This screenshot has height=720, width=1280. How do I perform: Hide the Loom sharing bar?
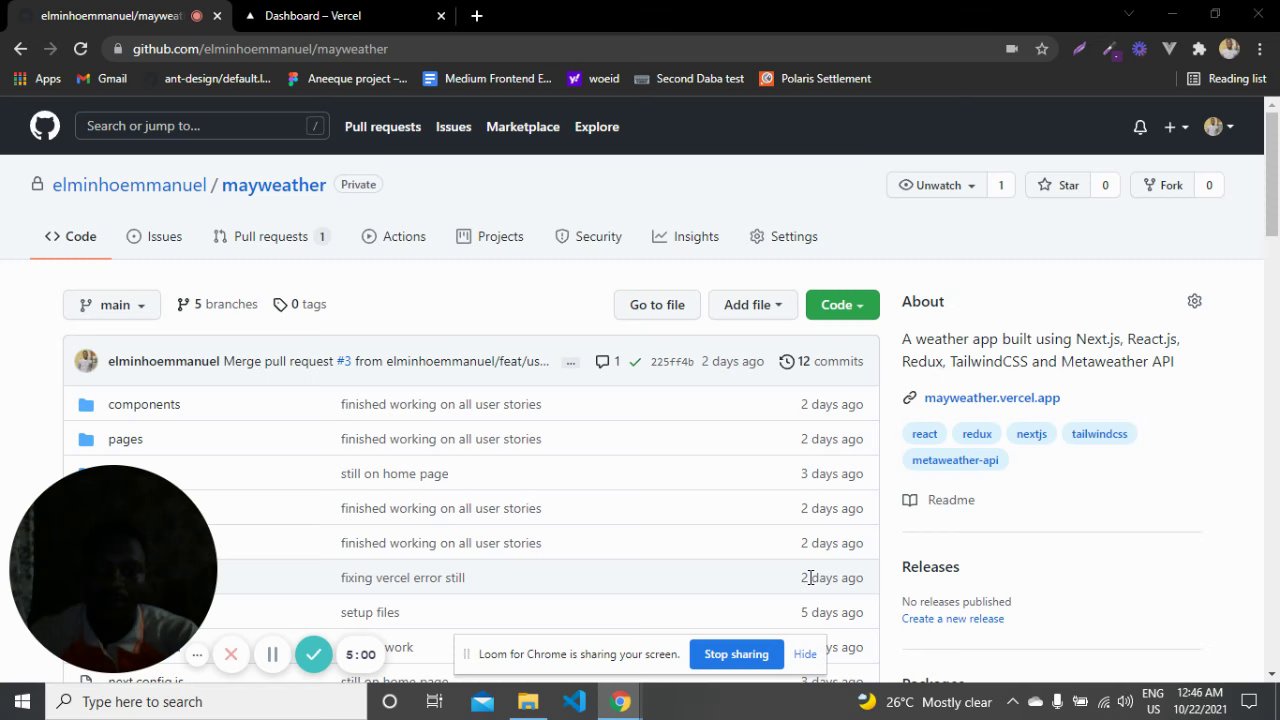click(x=805, y=655)
